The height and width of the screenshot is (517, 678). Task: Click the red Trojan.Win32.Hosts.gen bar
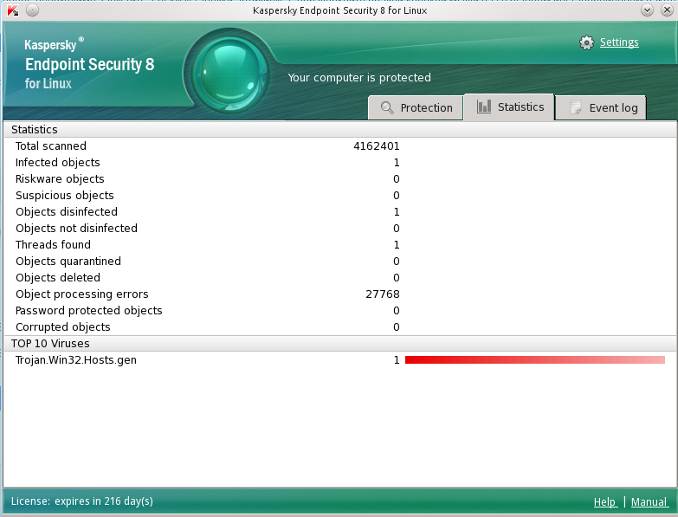coord(534,360)
